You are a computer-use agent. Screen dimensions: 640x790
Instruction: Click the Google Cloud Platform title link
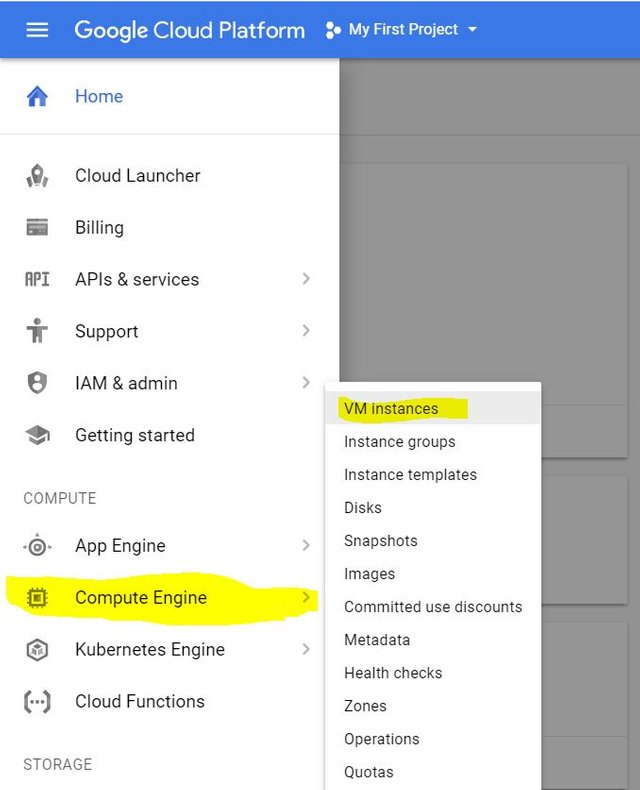click(x=190, y=30)
